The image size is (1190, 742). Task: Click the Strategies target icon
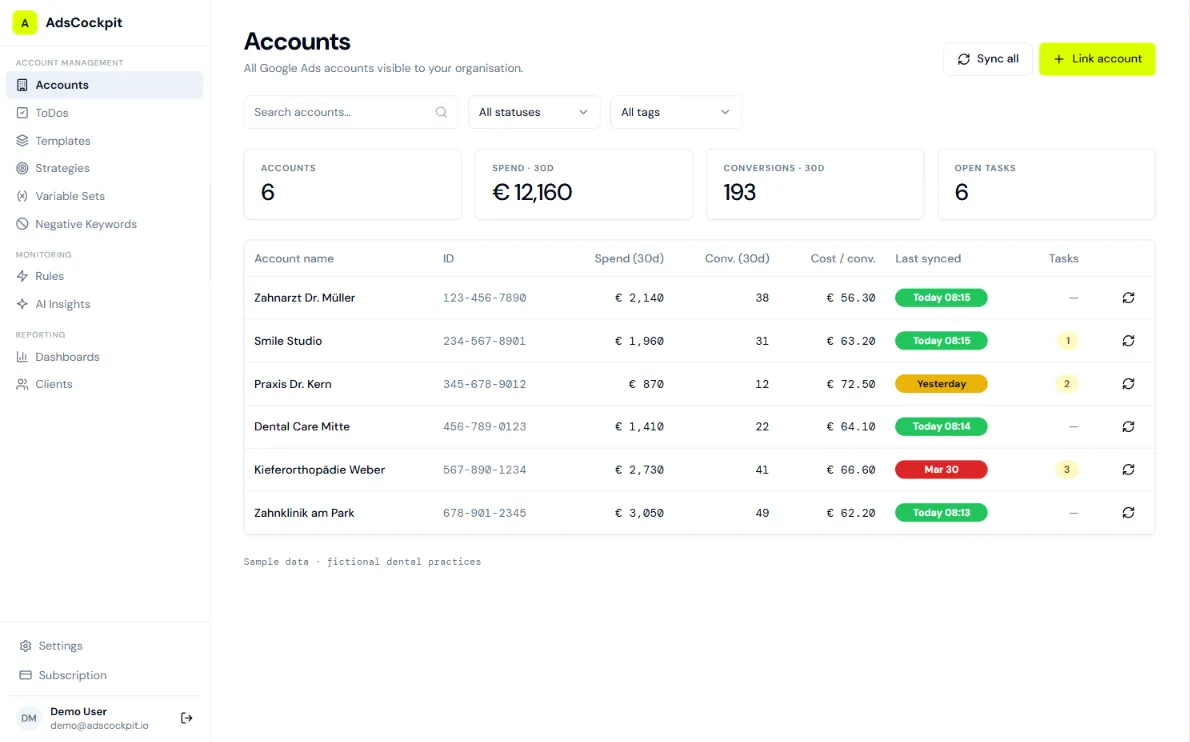pos(22,168)
